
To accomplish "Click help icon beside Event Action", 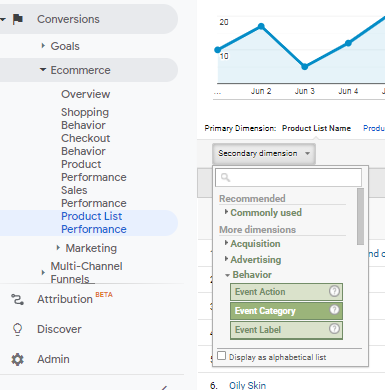I will (x=334, y=291).
